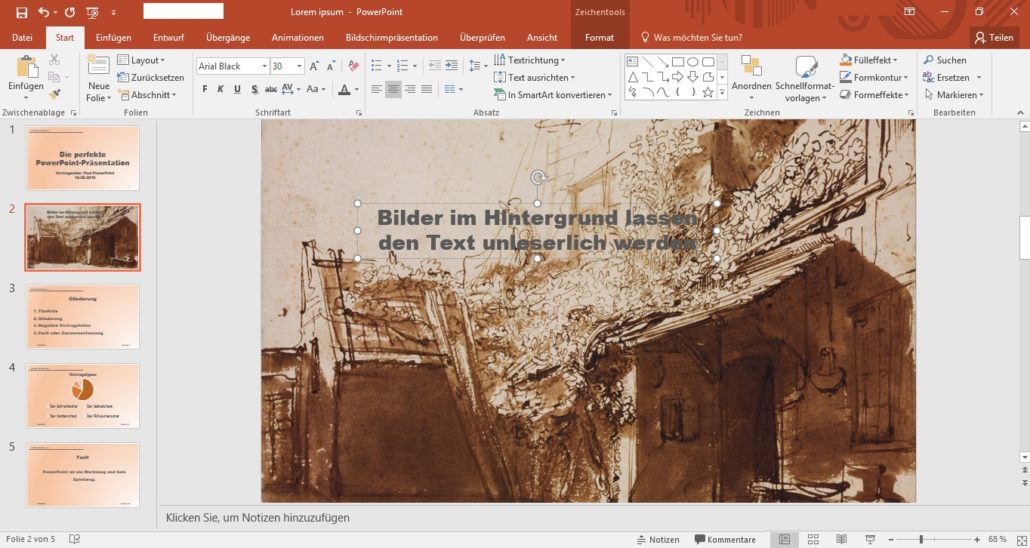The height and width of the screenshot is (548, 1030).
Task: Switch to the Einfügen tab
Action: tap(113, 37)
